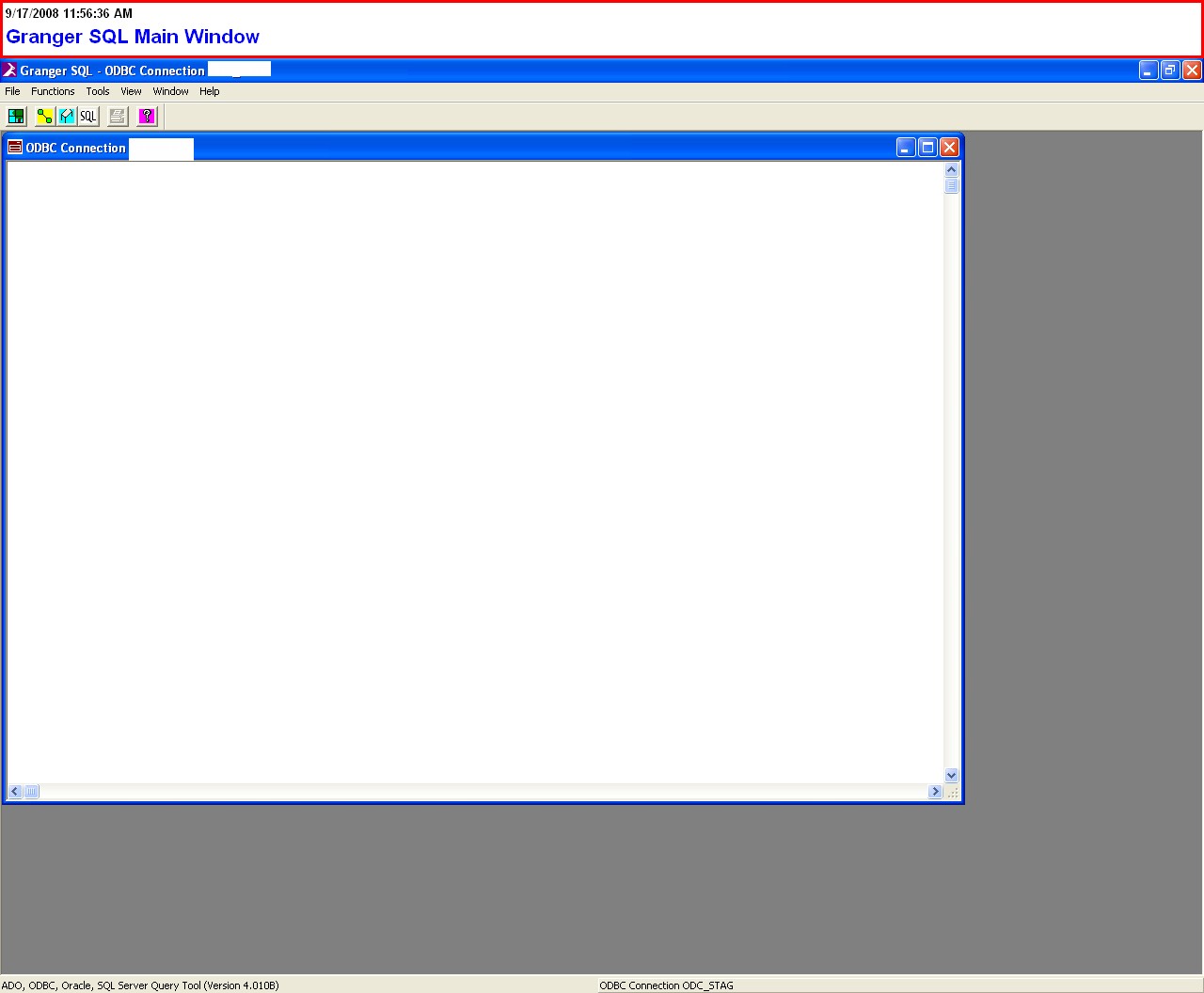Maximize the ODBC Connection child window
This screenshot has width=1204, height=993.
(x=927, y=148)
